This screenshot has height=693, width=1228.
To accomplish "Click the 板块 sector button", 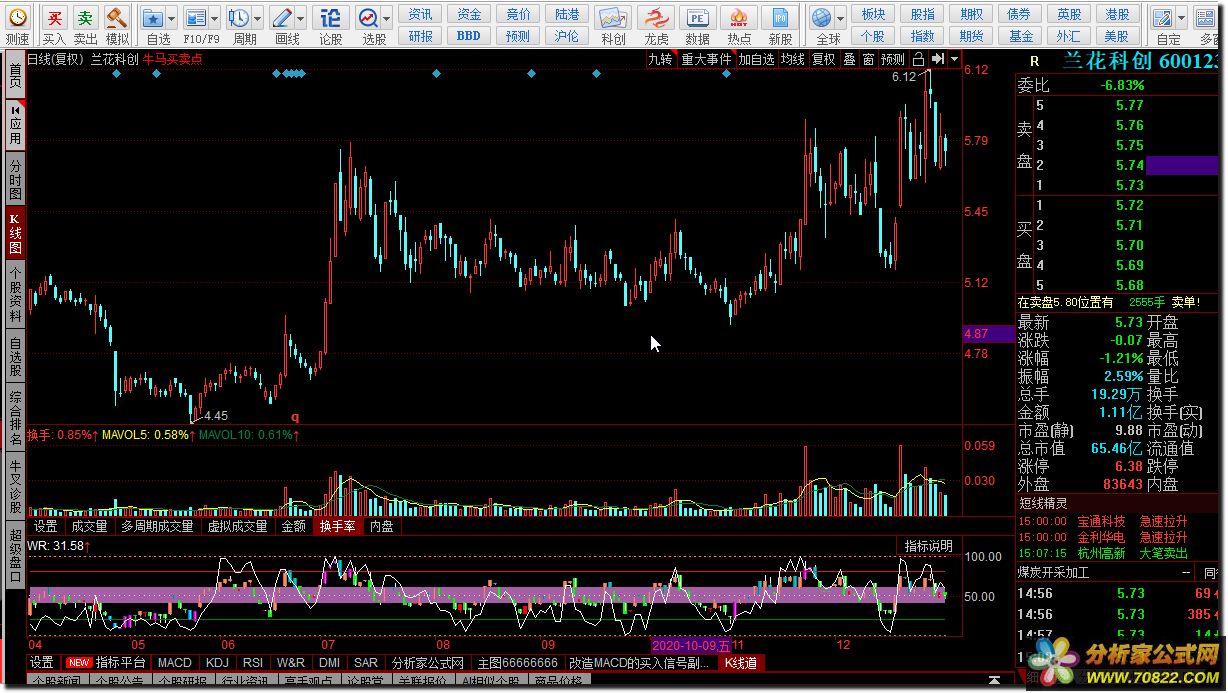I will pyautogui.click(x=873, y=14).
